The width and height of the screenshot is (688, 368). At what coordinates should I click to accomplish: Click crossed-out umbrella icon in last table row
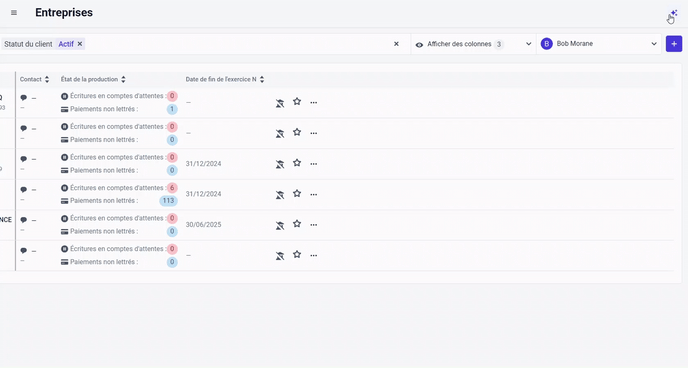tap(280, 256)
